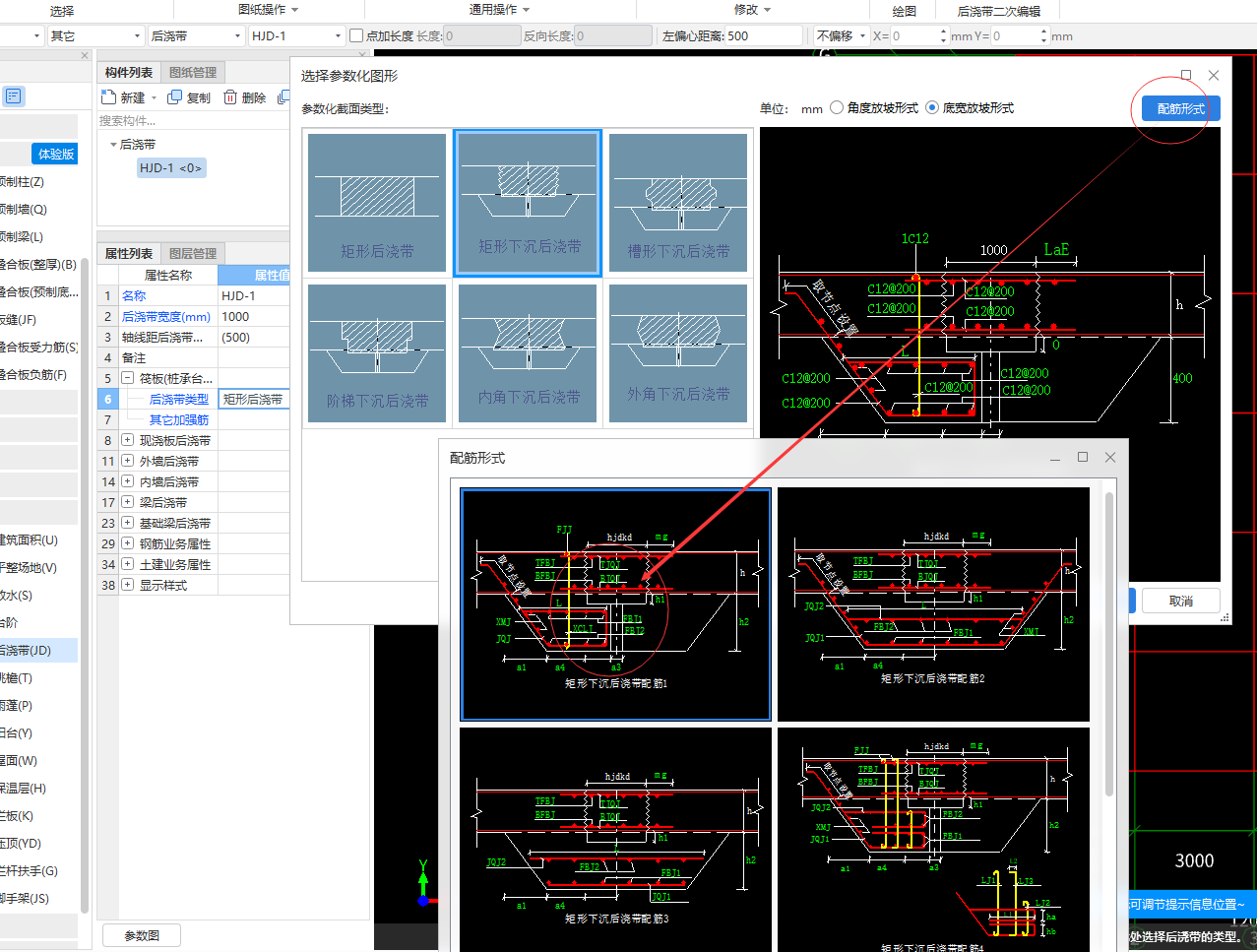
Task: Click the 配筋形式 blue button
Action: [x=1181, y=108]
